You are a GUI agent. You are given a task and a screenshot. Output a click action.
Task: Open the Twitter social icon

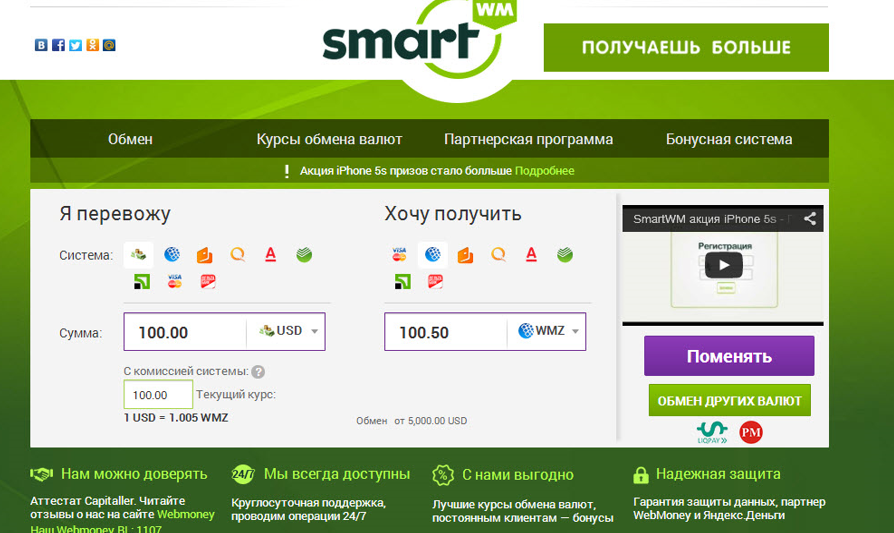point(75,45)
